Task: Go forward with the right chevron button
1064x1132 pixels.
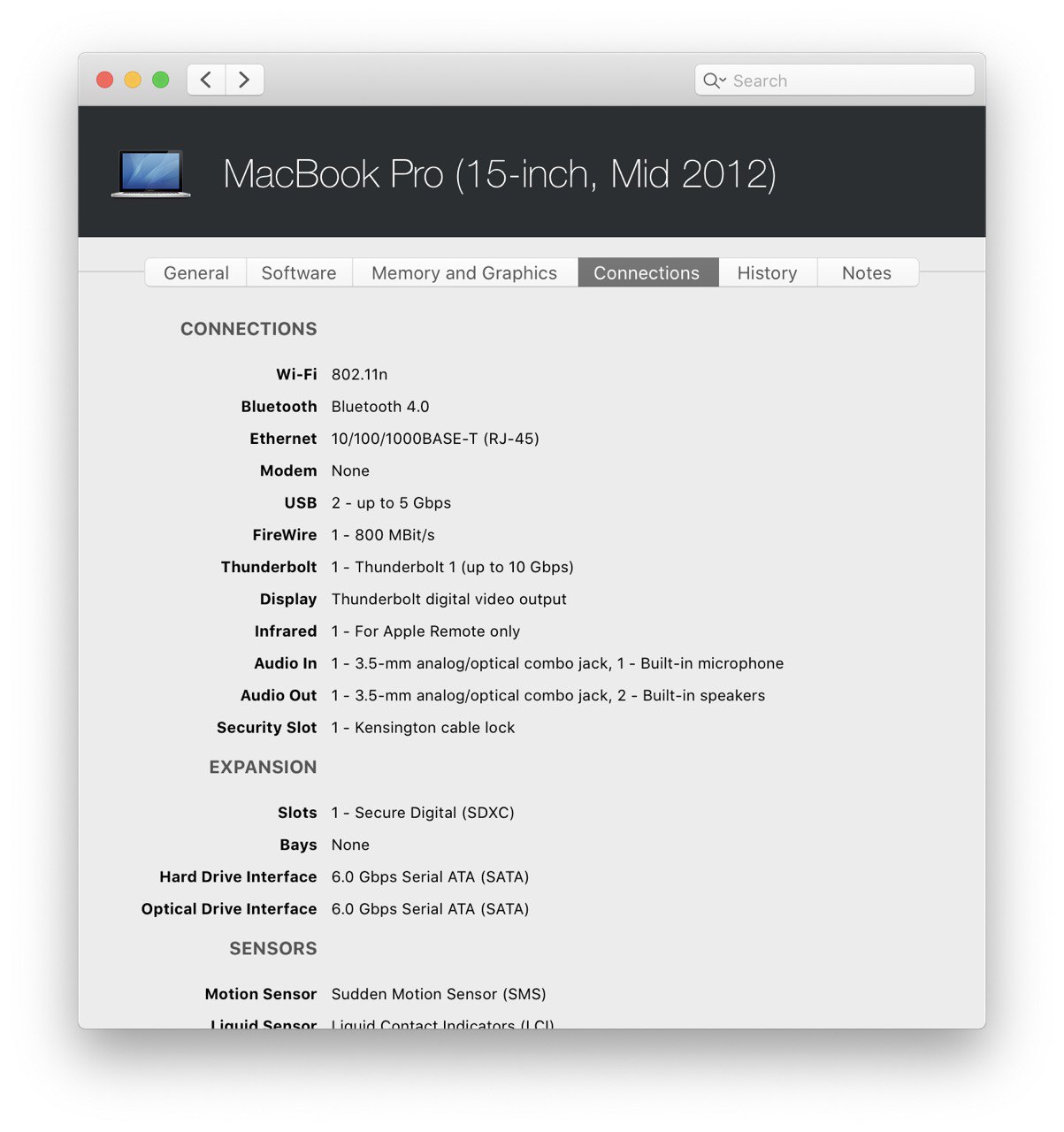Action: tap(245, 80)
